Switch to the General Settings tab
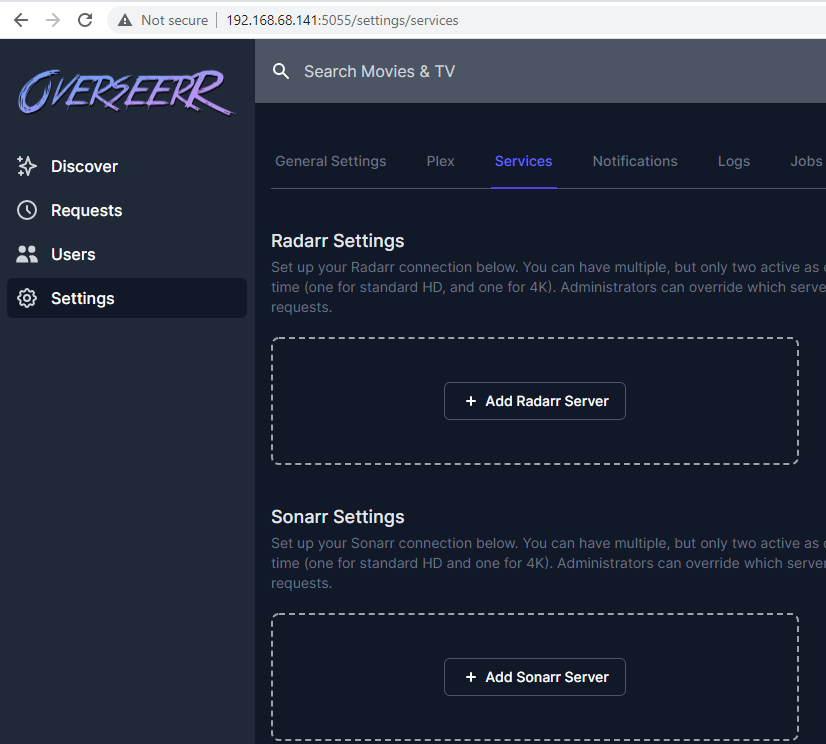Screen dimensions: 826x744 click(331, 161)
